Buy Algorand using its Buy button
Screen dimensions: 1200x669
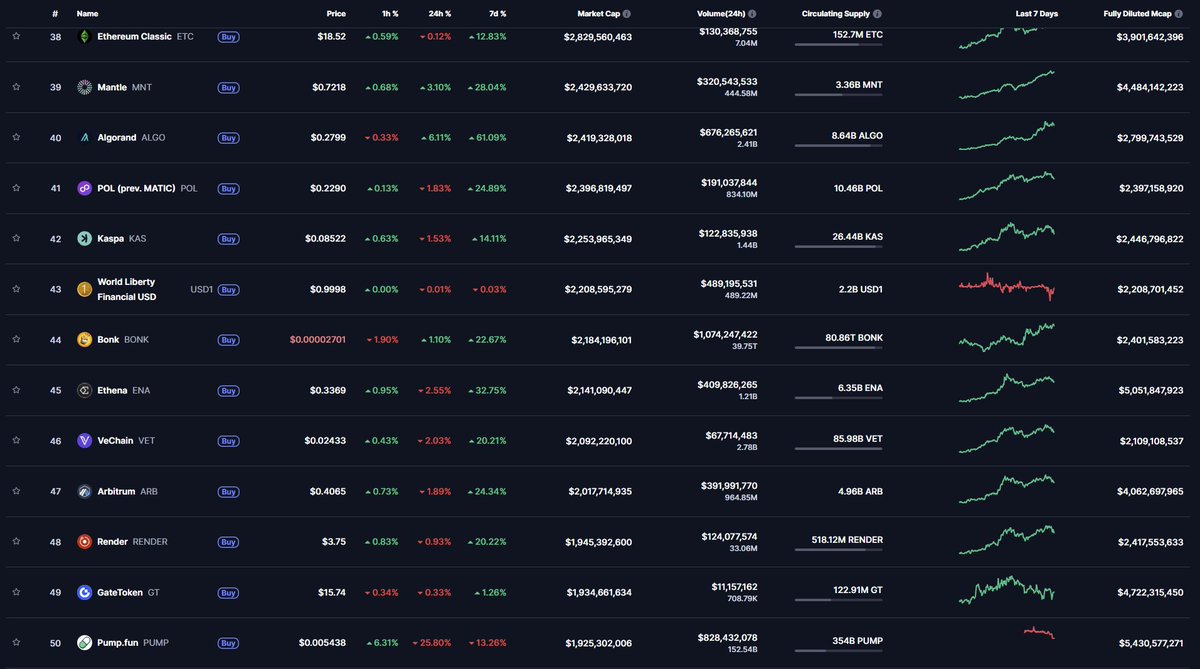(x=229, y=137)
